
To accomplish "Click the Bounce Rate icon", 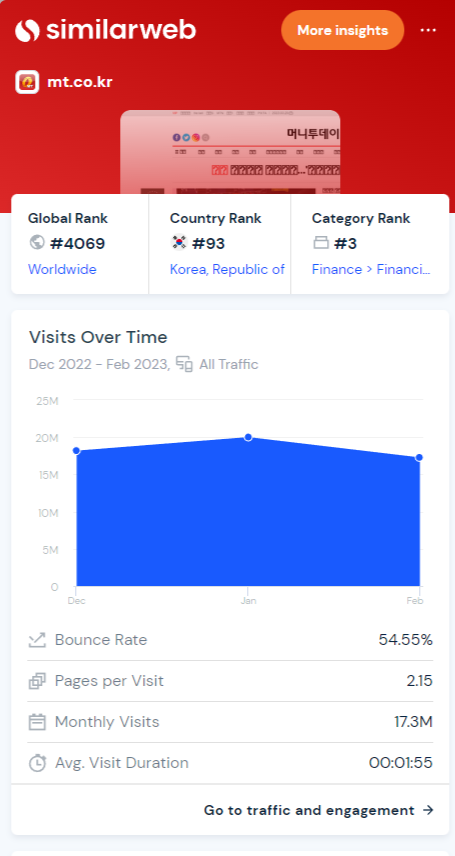I will (37, 640).
